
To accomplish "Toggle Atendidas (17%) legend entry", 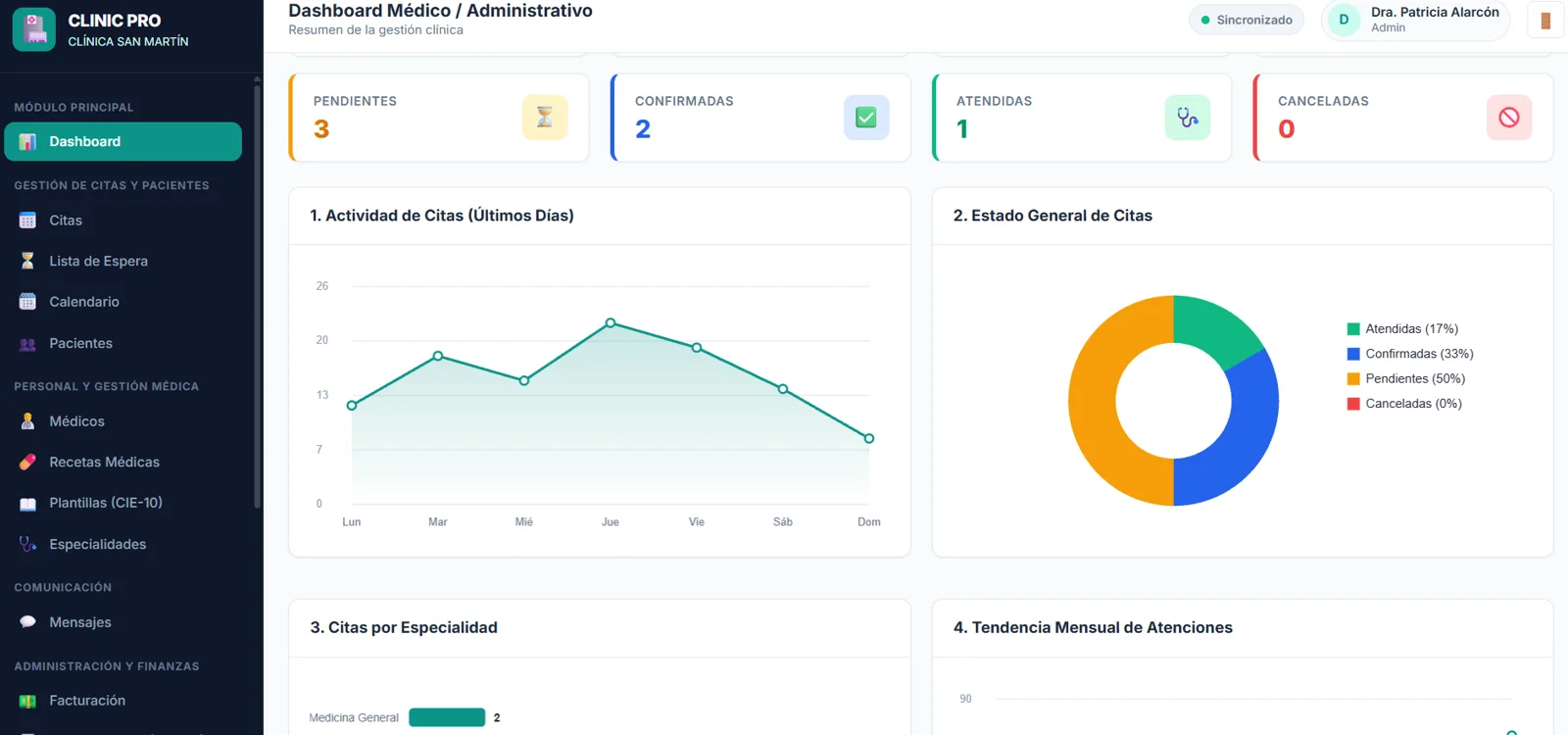I will pos(1402,329).
